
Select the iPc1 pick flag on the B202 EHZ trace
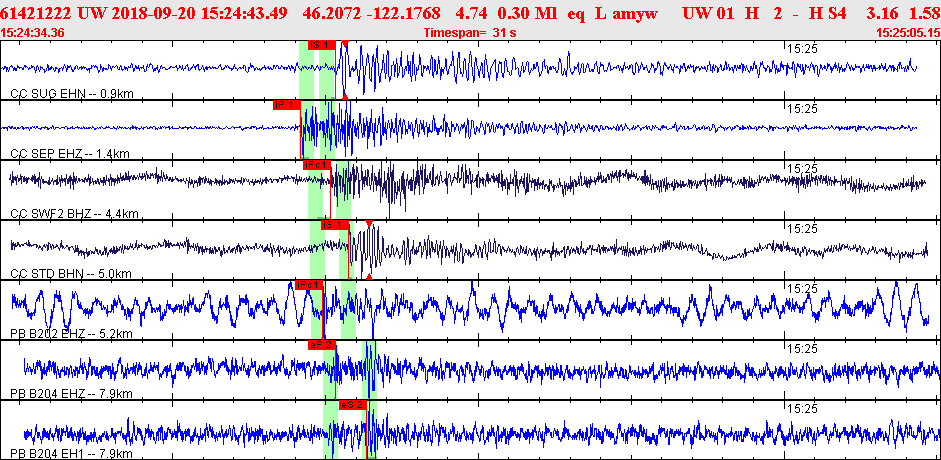point(310,285)
